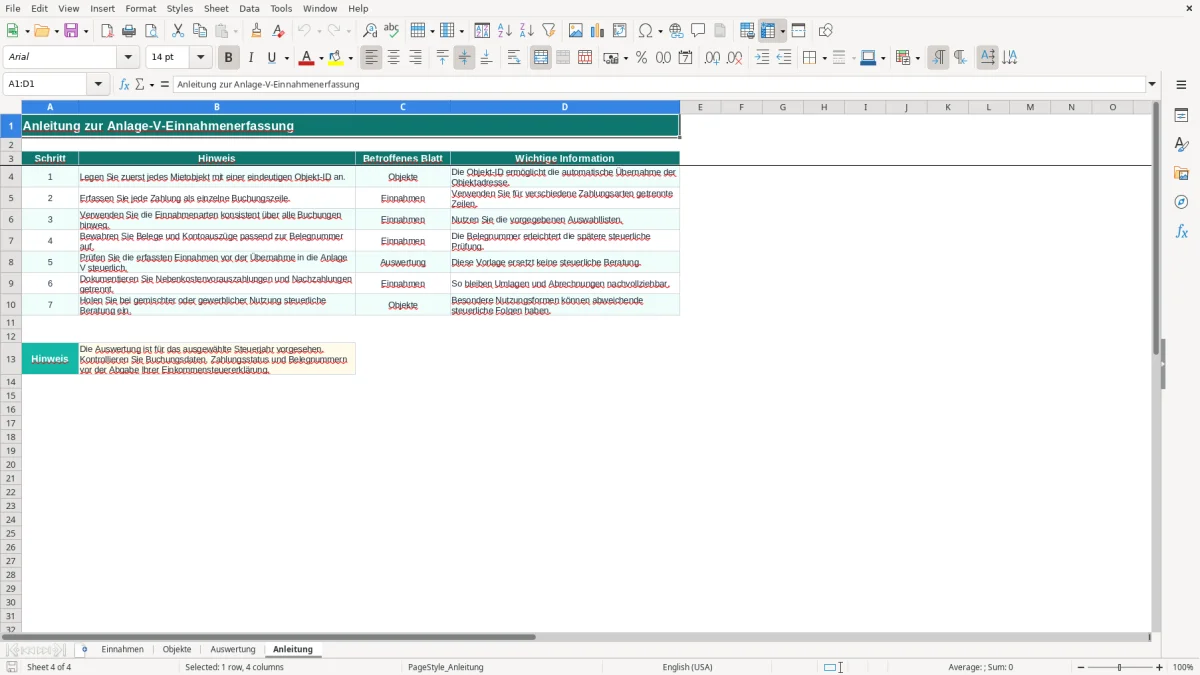1200x675 pixels.
Task: Open the sidebar Functions panel
Action: (x=1181, y=232)
